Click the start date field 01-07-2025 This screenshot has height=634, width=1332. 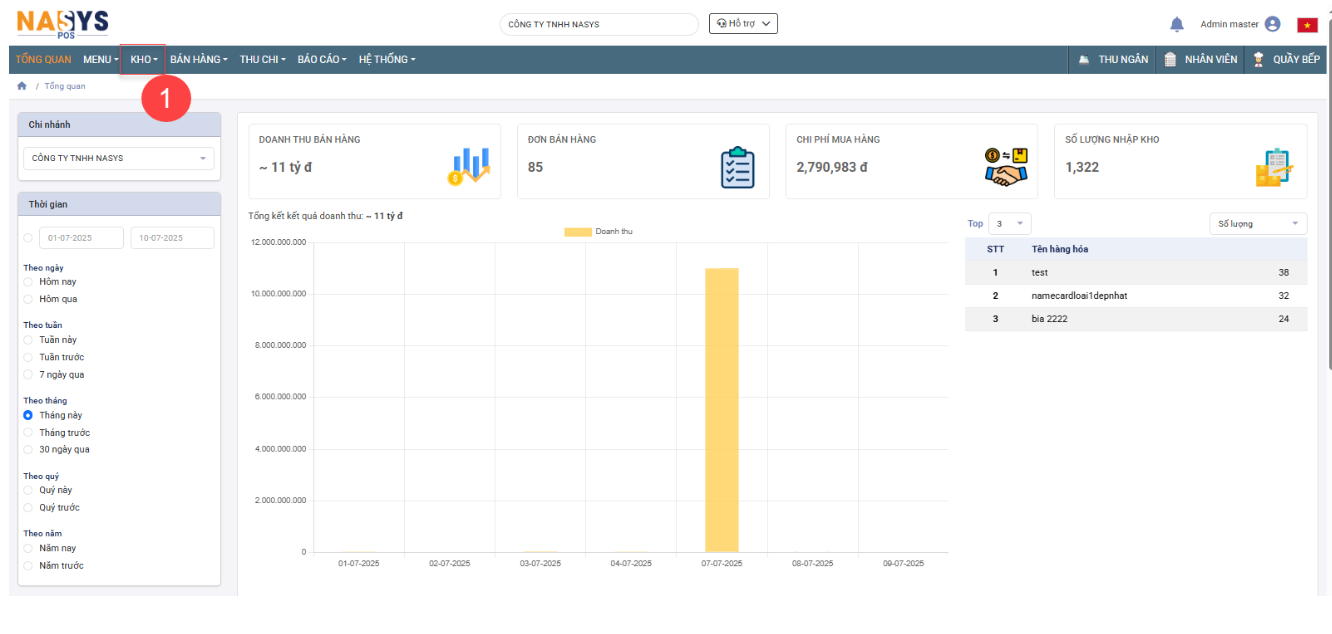(81, 238)
